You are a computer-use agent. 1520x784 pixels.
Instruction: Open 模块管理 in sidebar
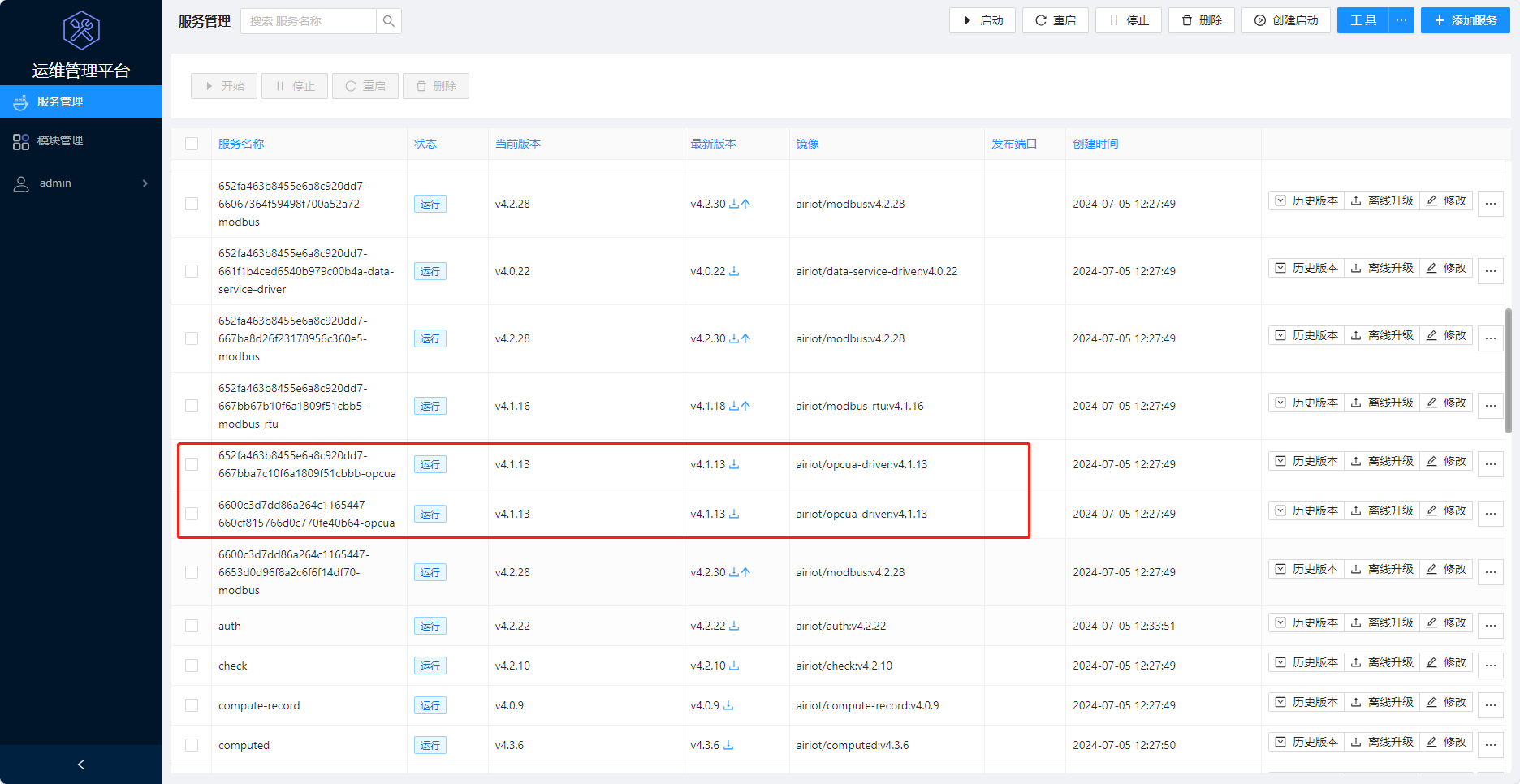81,141
